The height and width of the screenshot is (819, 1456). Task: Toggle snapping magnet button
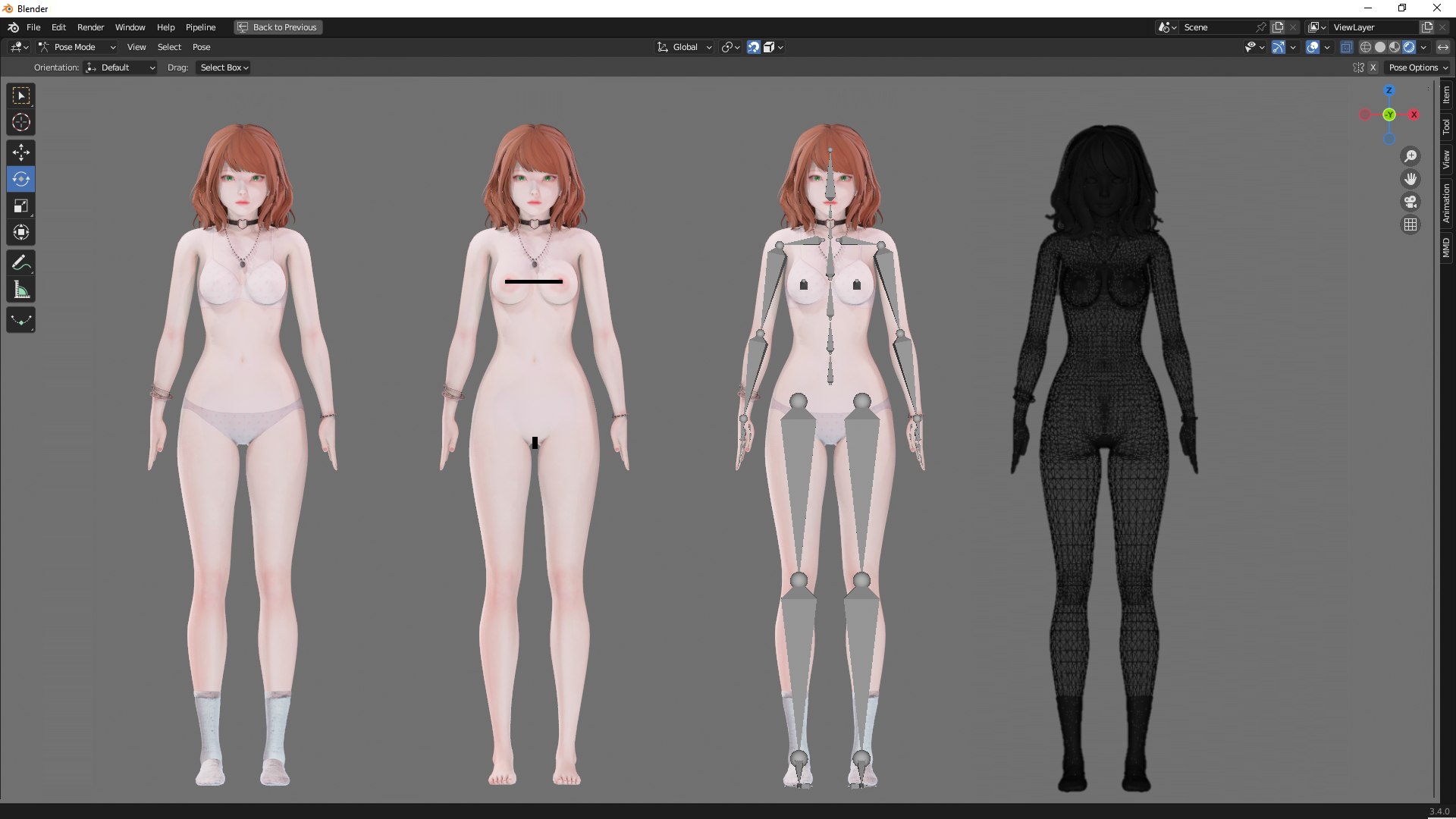coord(753,47)
